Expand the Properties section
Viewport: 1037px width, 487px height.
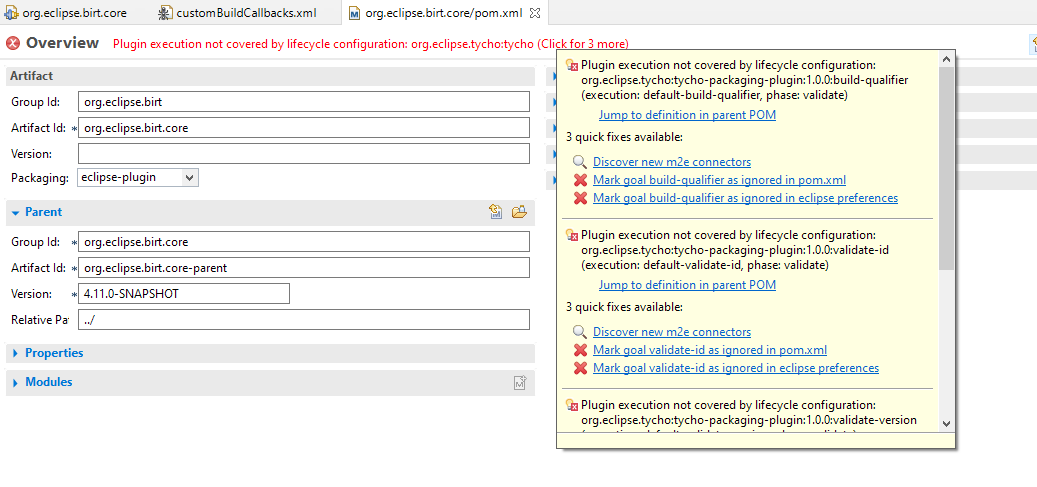[x=15, y=353]
